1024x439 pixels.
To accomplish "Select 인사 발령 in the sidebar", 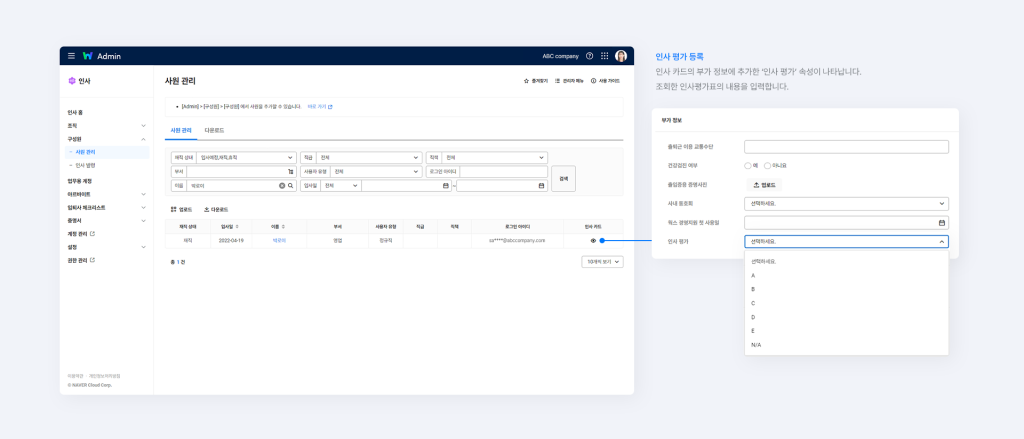I will [x=85, y=165].
